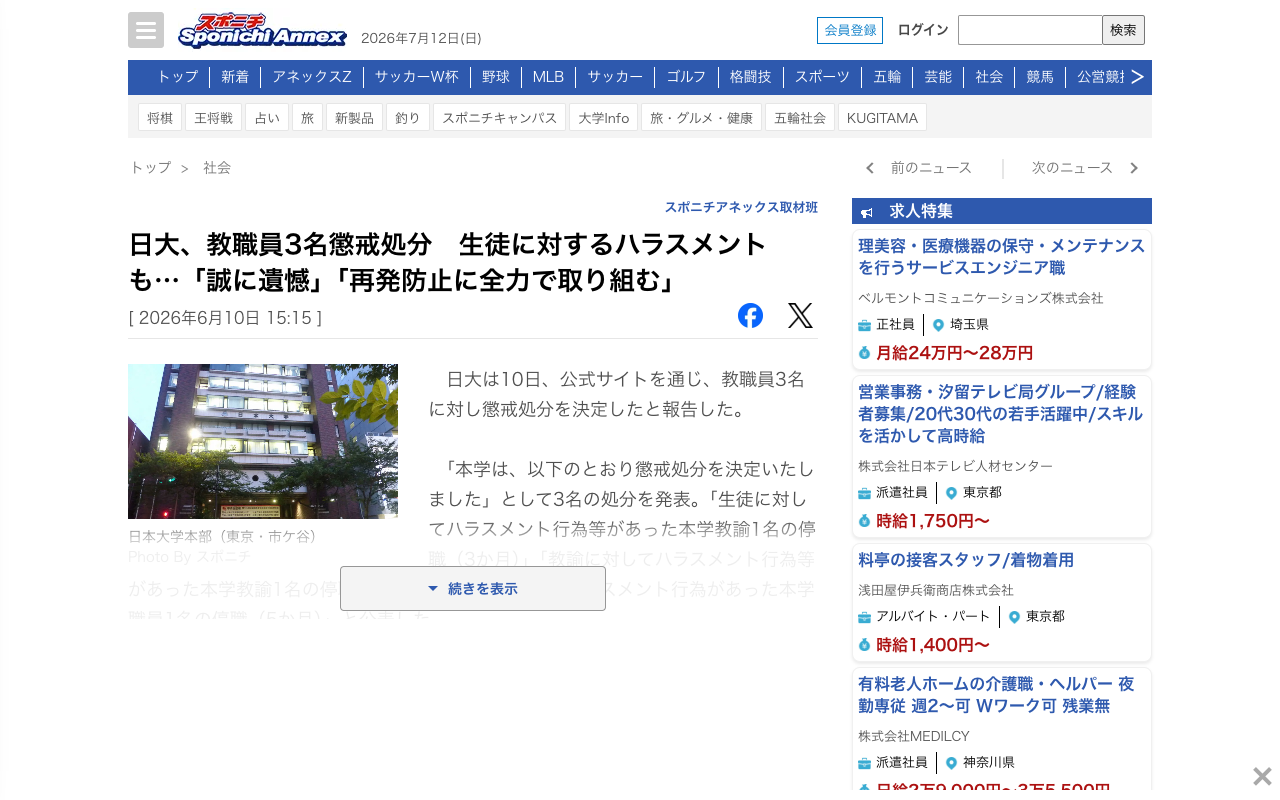Click トップ in the breadcrumb
1280x800 pixels.
click(x=150, y=168)
